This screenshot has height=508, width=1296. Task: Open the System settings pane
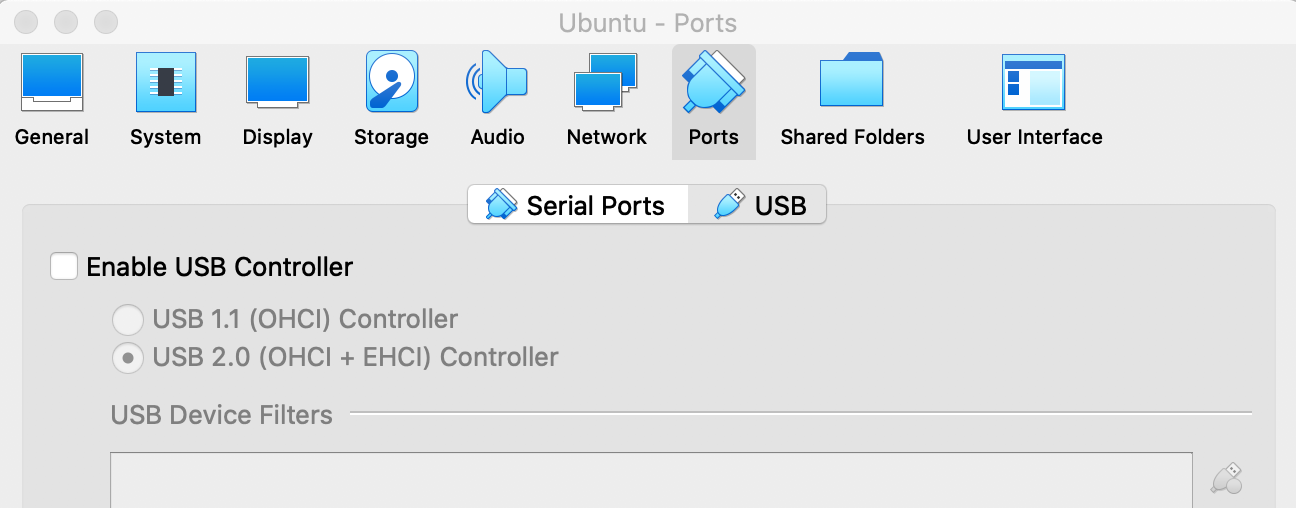[165, 100]
